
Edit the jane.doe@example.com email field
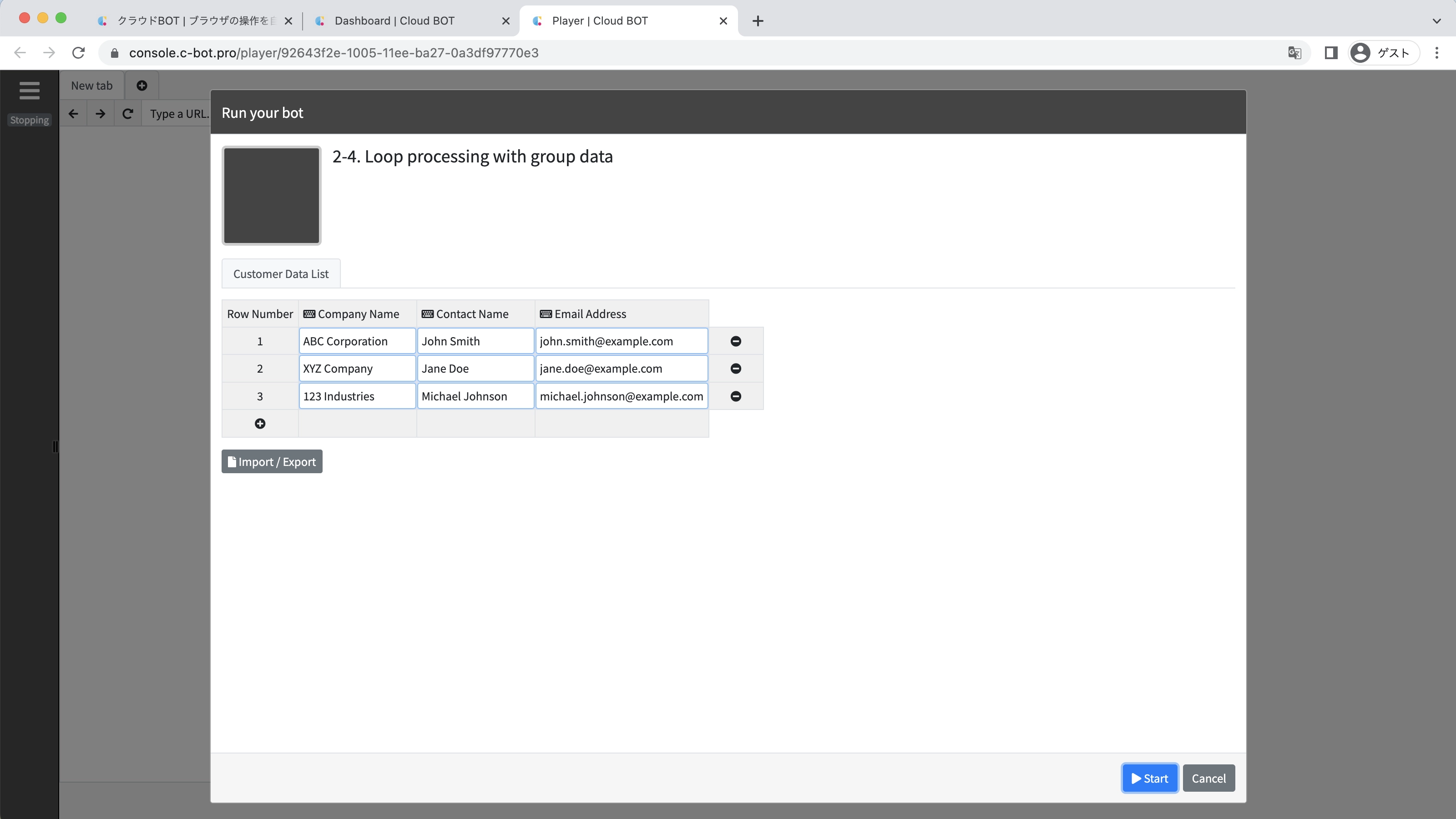click(621, 369)
